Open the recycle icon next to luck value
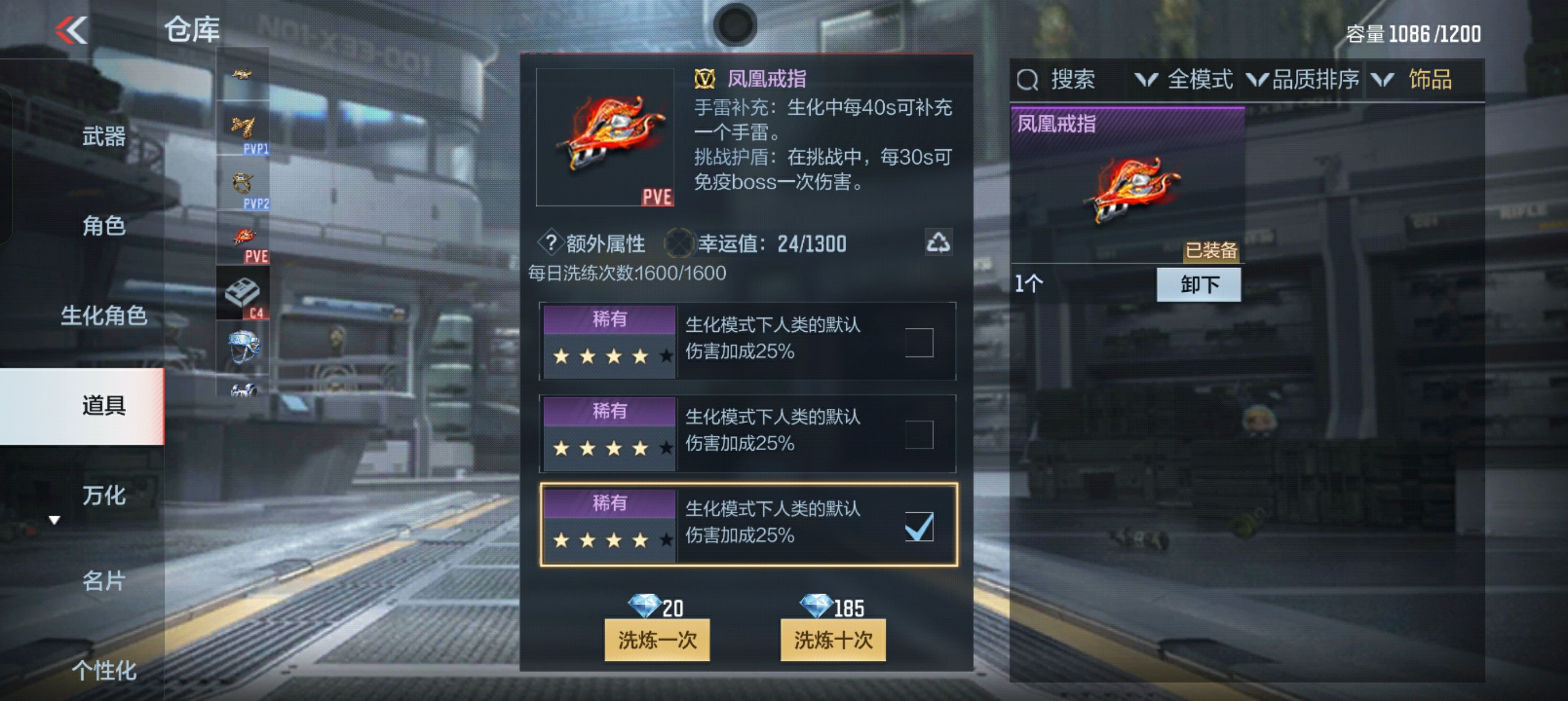This screenshot has height=701, width=1568. click(x=938, y=242)
